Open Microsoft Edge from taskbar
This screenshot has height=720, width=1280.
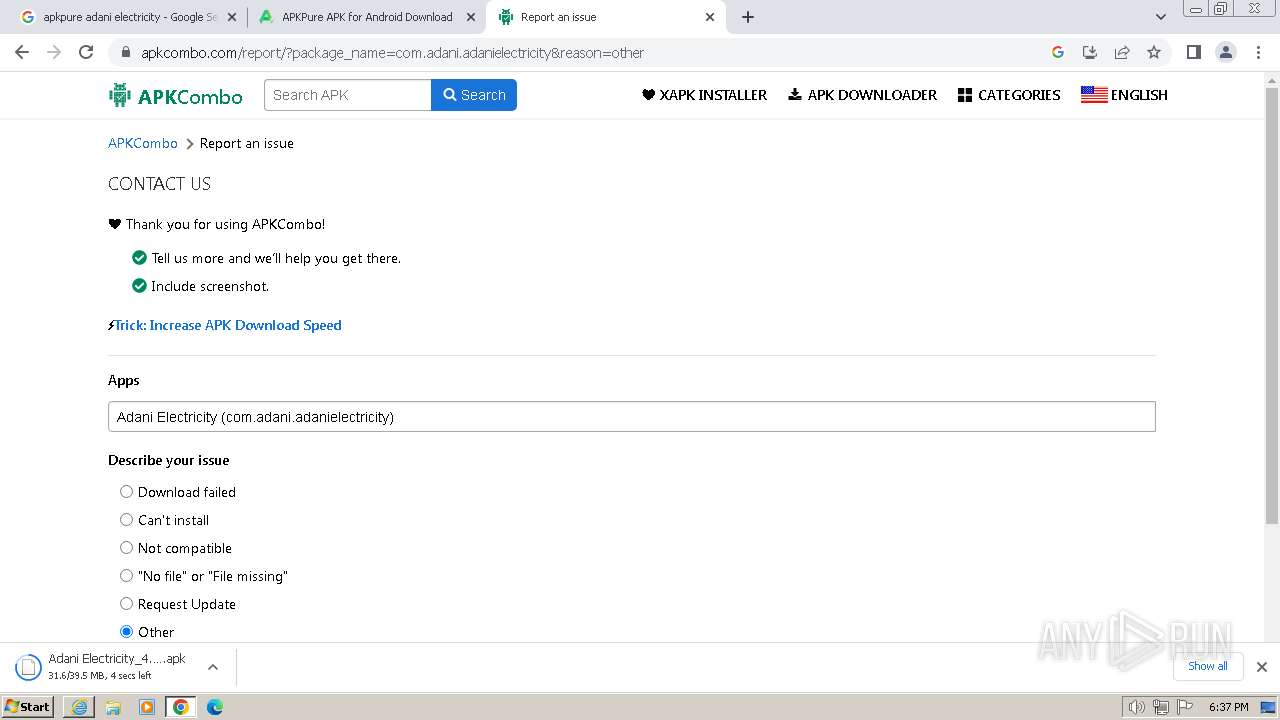point(215,707)
